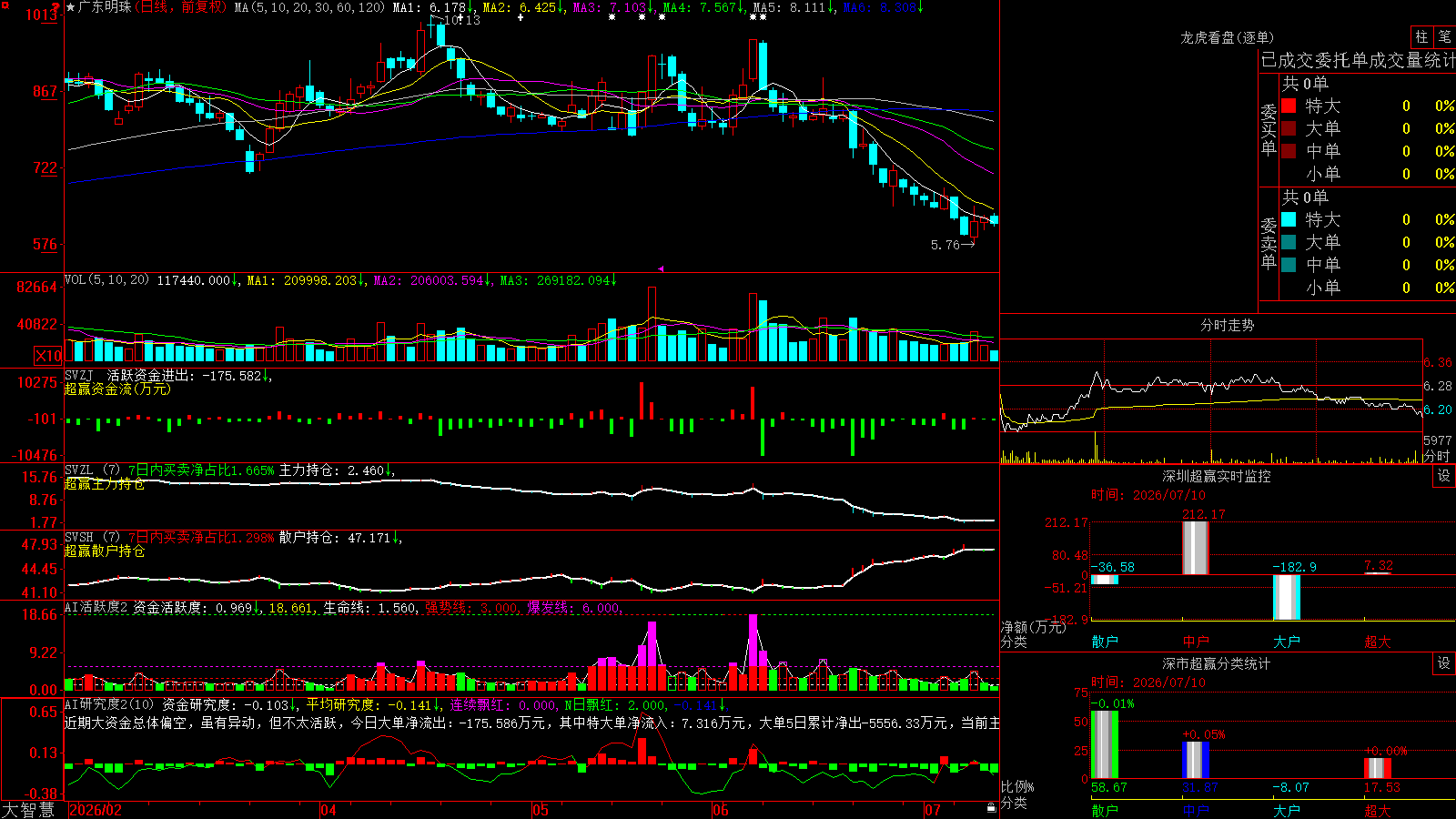Viewport: 1456px width, 819px height.
Task: Click the VOL(5,10,20) indicator label
Action: [x=107, y=280]
